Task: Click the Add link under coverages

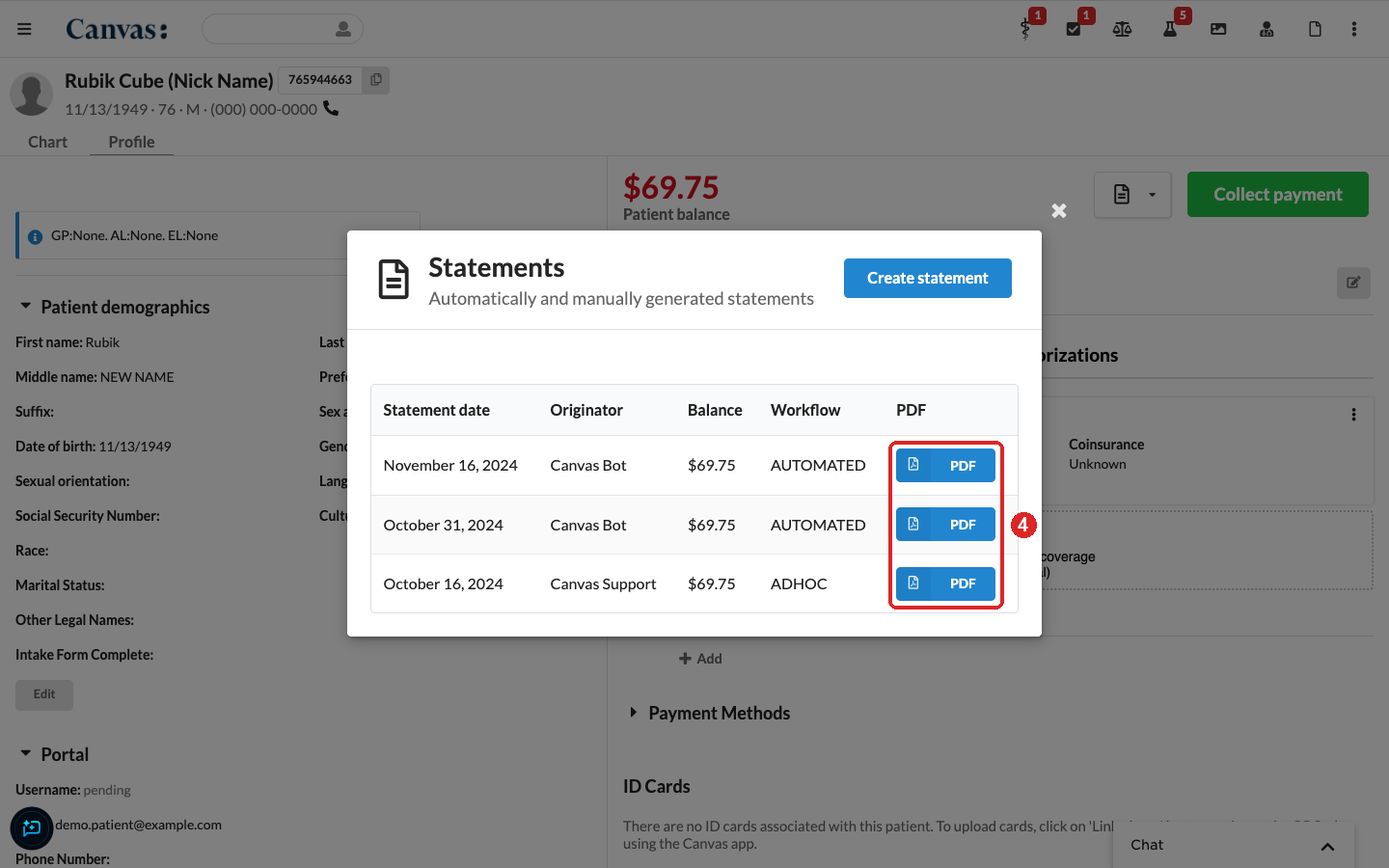Action: click(700, 659)
